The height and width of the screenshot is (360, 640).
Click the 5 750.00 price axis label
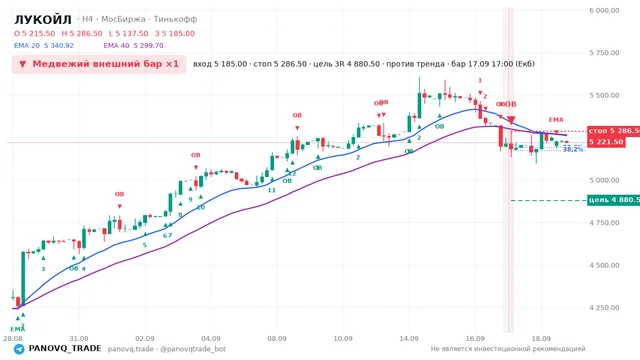604,53
